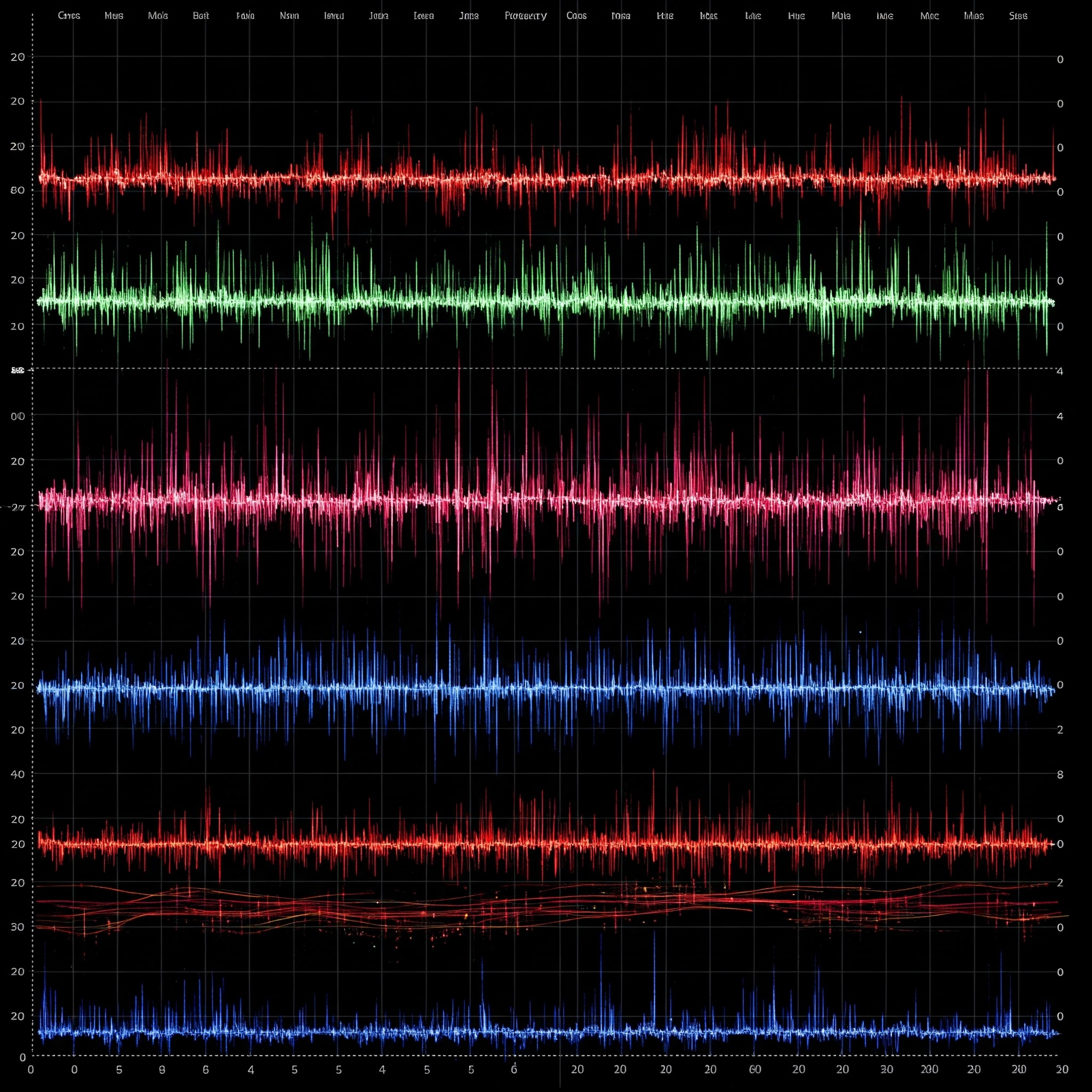Click the 'Coos' header label
Image resolution: width=1092 pixels, height=1092 pixels.
(576, 16)
